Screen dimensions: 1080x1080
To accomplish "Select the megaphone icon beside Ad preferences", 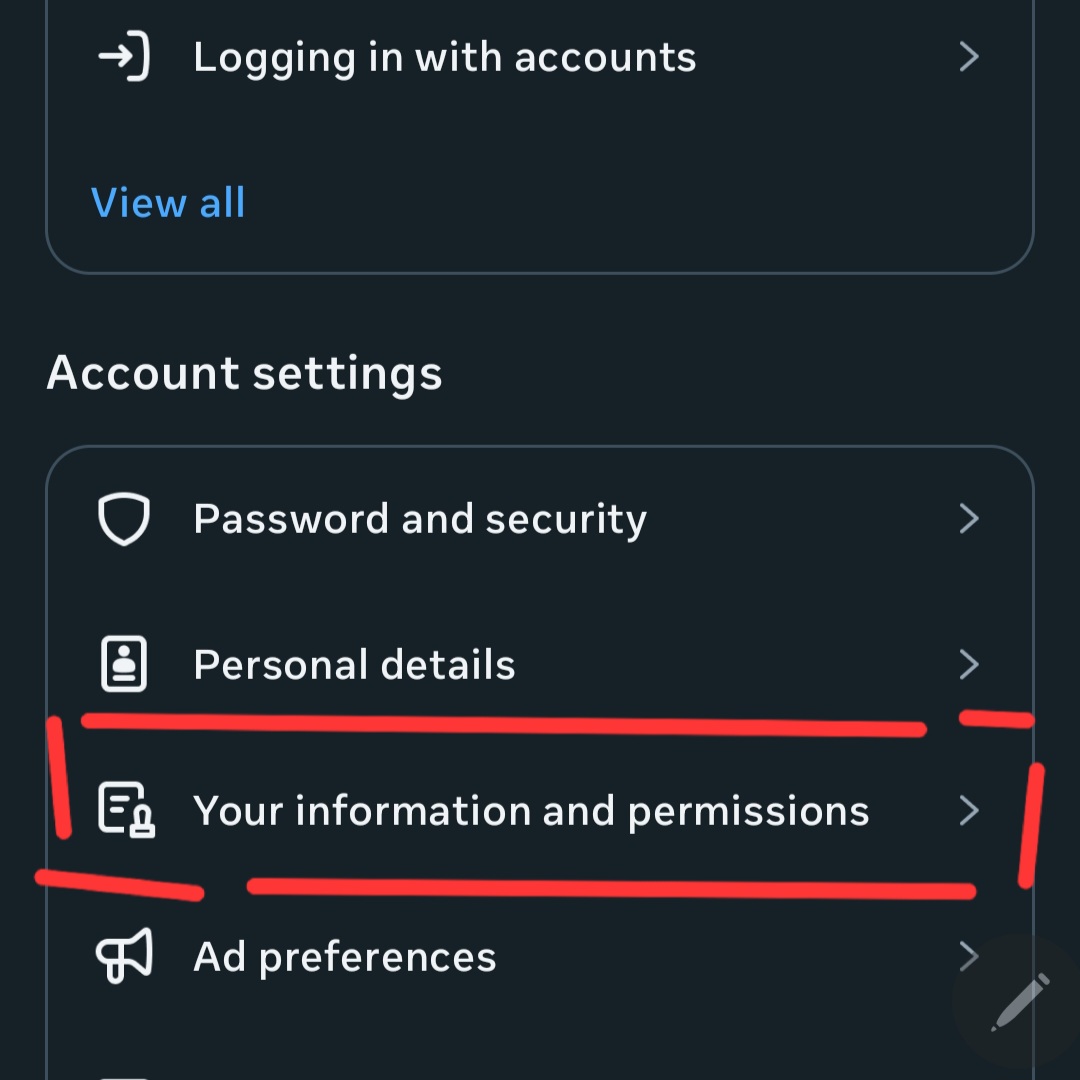I will click(x=123, y=956).
